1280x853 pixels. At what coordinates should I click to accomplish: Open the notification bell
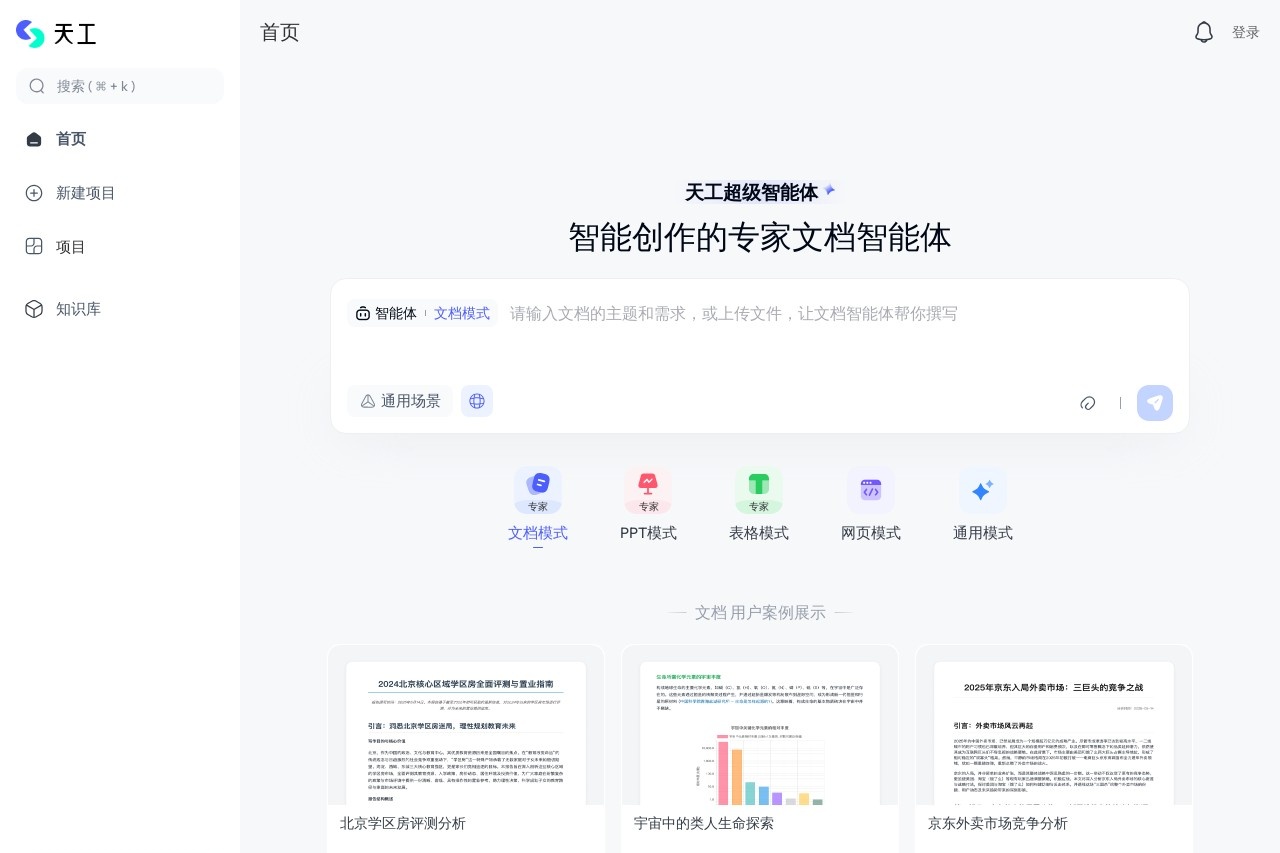coord(1204,32)
